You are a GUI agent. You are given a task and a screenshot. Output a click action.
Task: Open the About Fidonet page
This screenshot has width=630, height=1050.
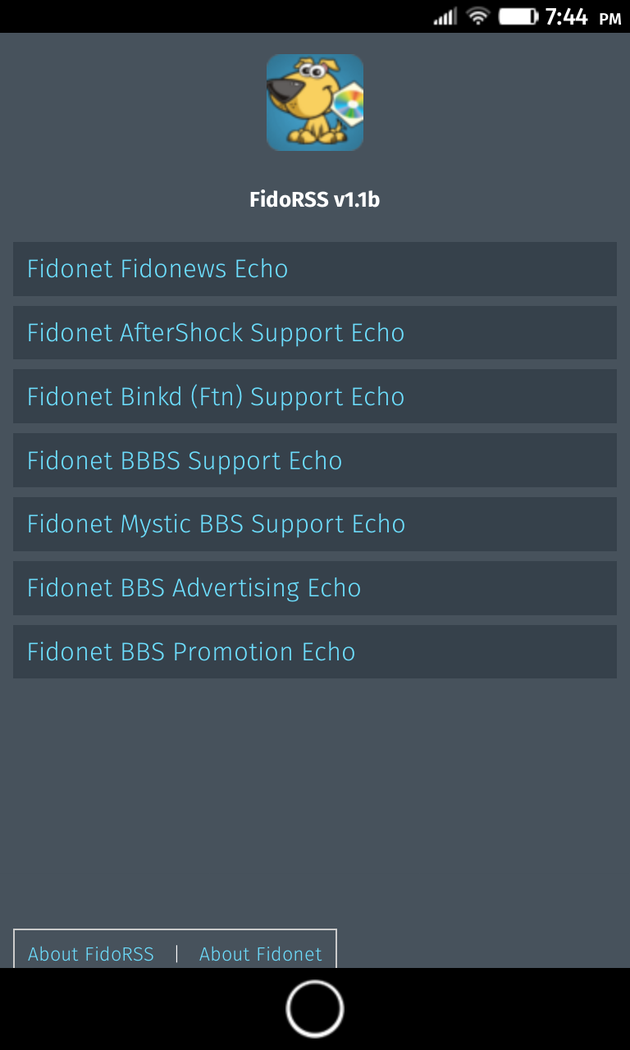click(260, 954)
